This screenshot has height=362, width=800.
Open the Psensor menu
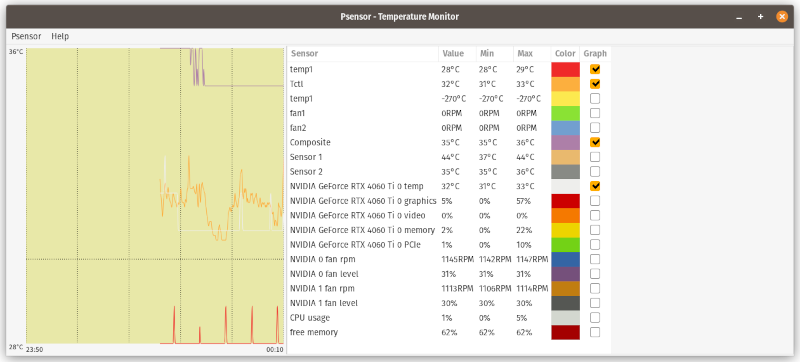click(x=26, y=36)
